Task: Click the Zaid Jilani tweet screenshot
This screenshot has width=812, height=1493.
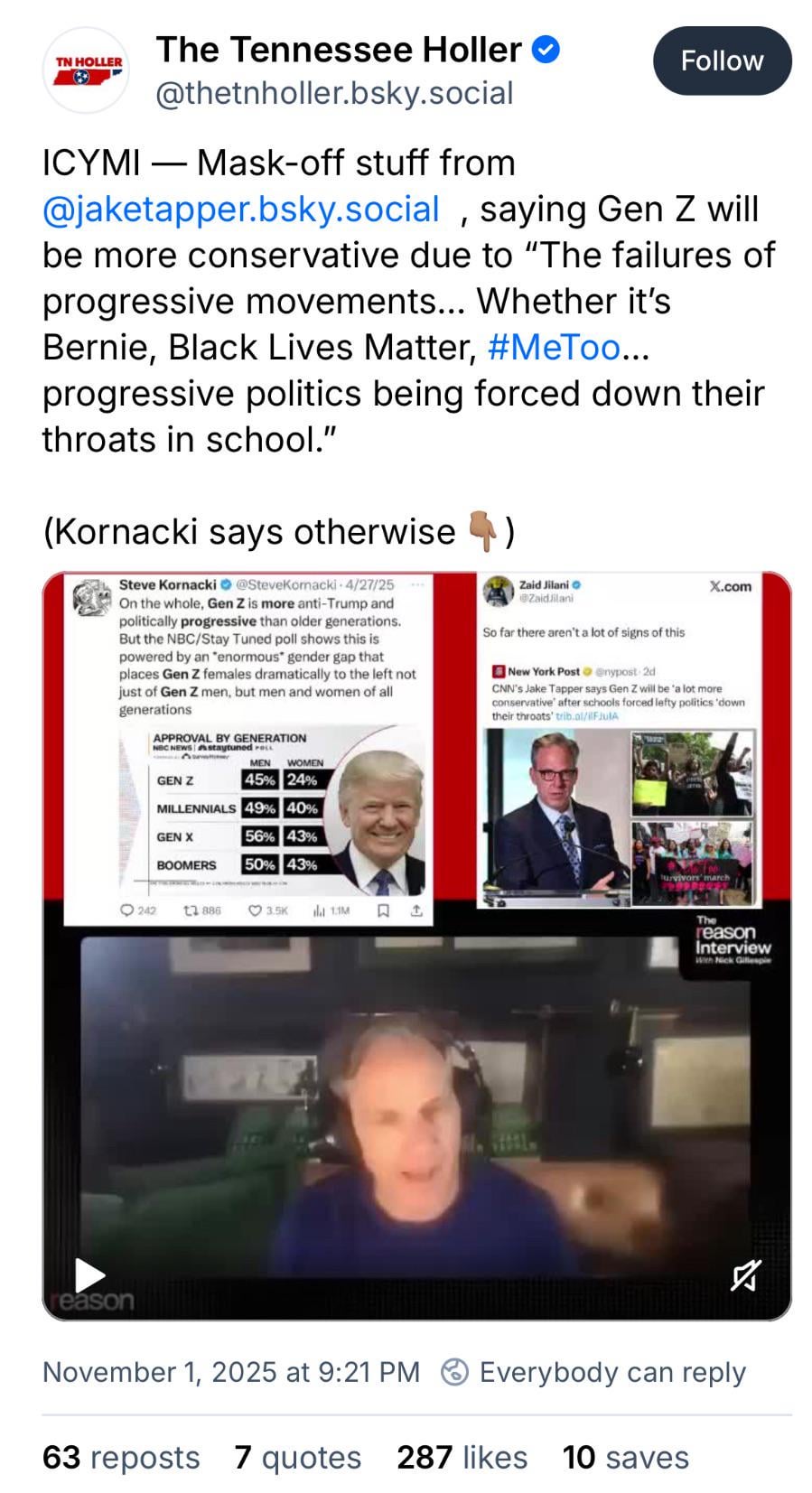Action: tap(619, 739)
